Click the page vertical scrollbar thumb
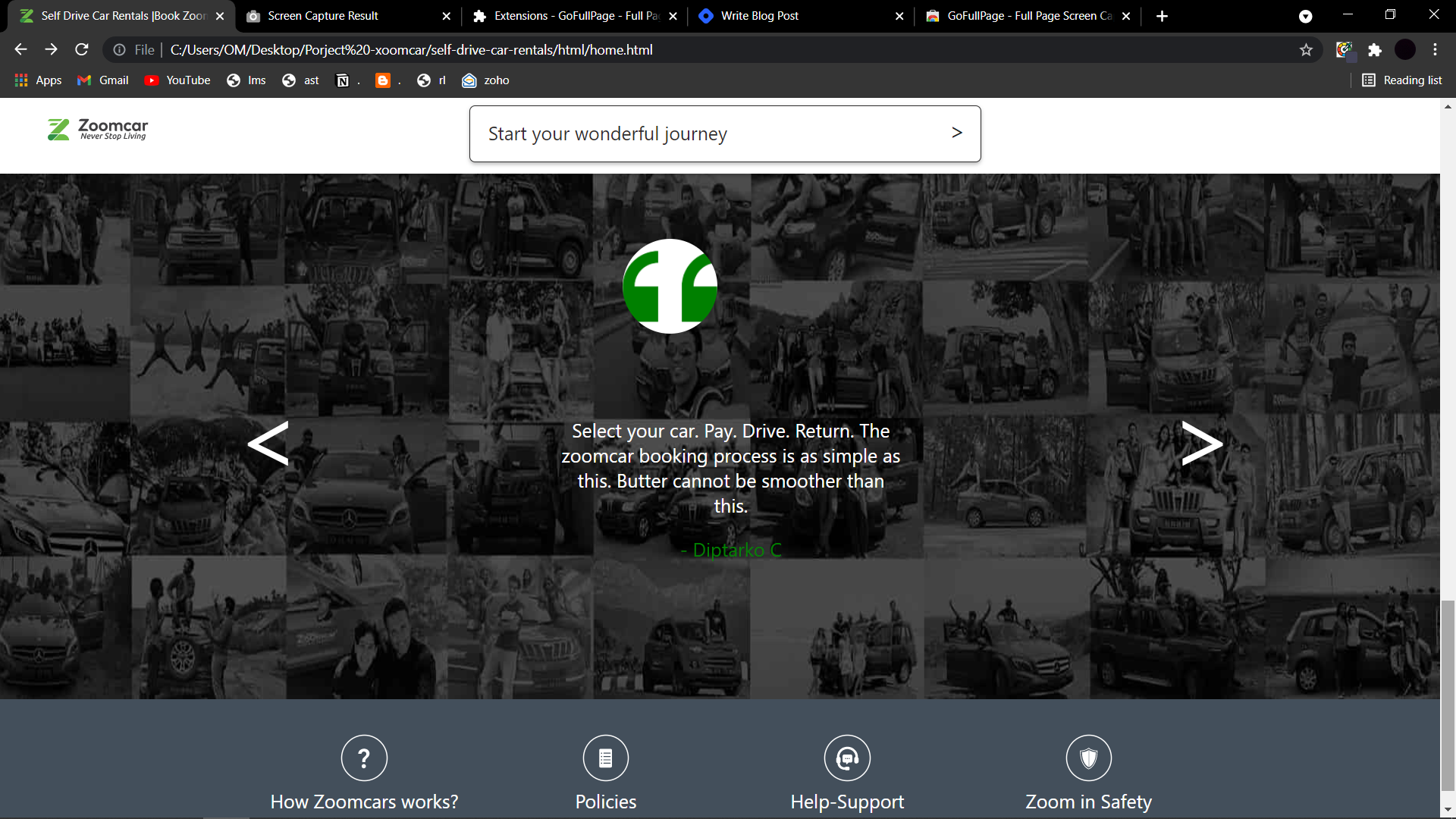Image resolution: width=1456 pixels, height=819 pixels. pyautogui.click(x=1448, y=694)
